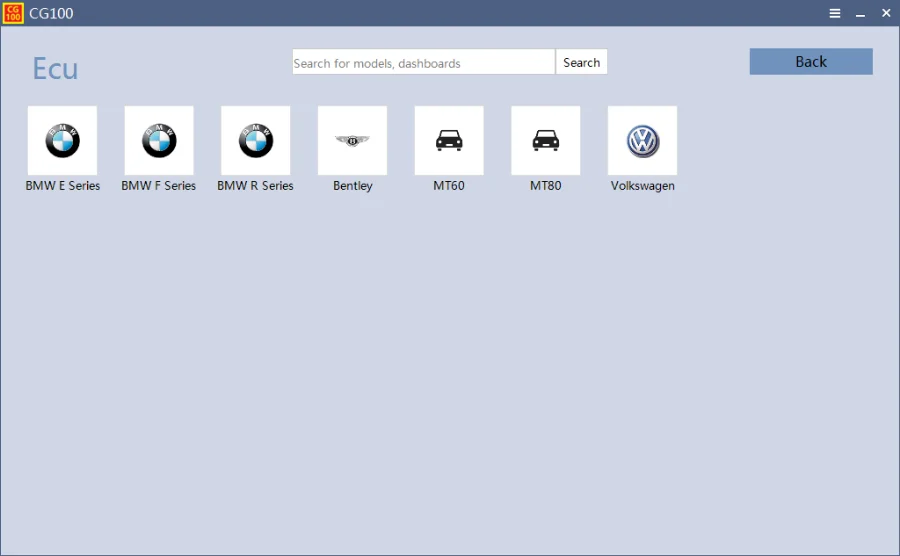Viewport: 900px width, 556px height.
Task: Click the 'MT60' label text
Action: pos(449,186)
